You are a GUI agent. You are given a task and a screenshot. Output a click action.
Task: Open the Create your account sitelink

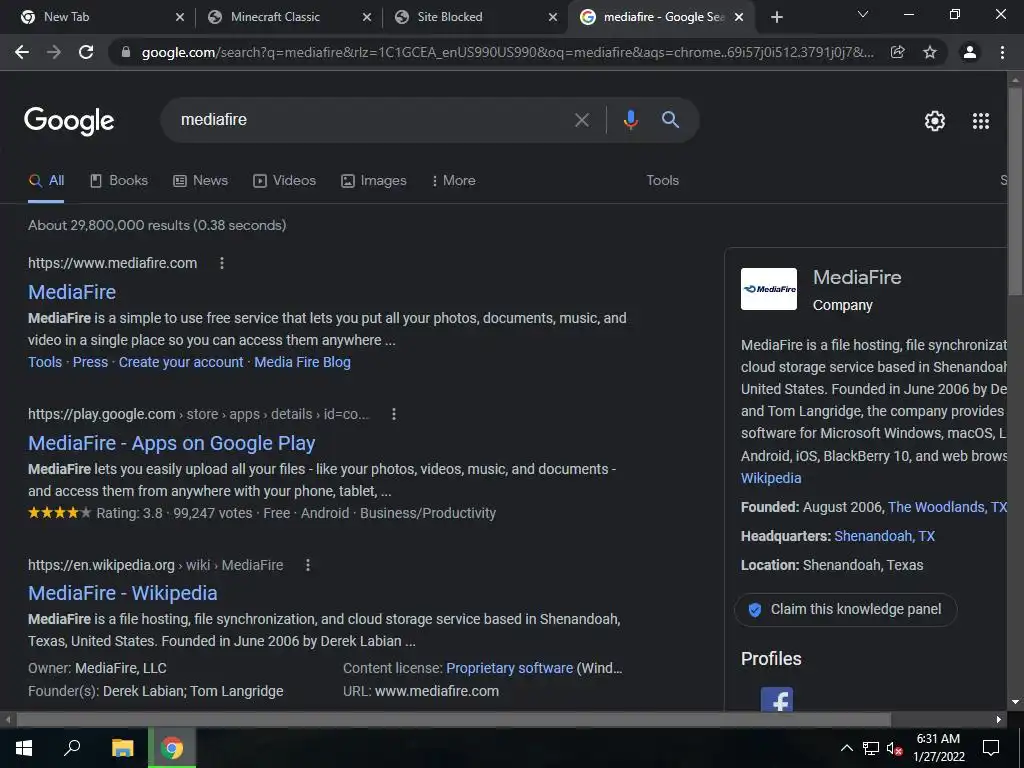point(181,362)
